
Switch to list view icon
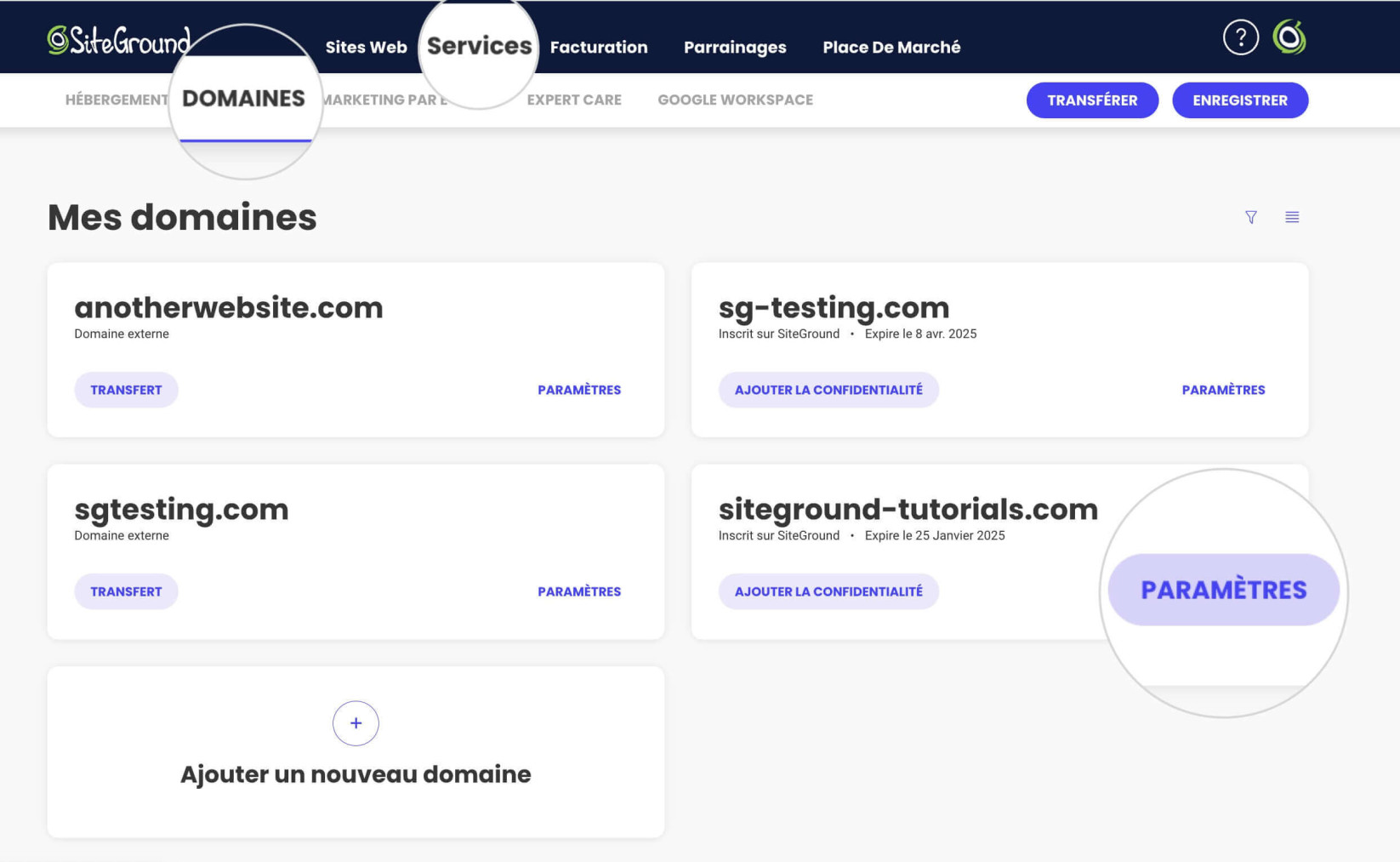[1291, 217]
